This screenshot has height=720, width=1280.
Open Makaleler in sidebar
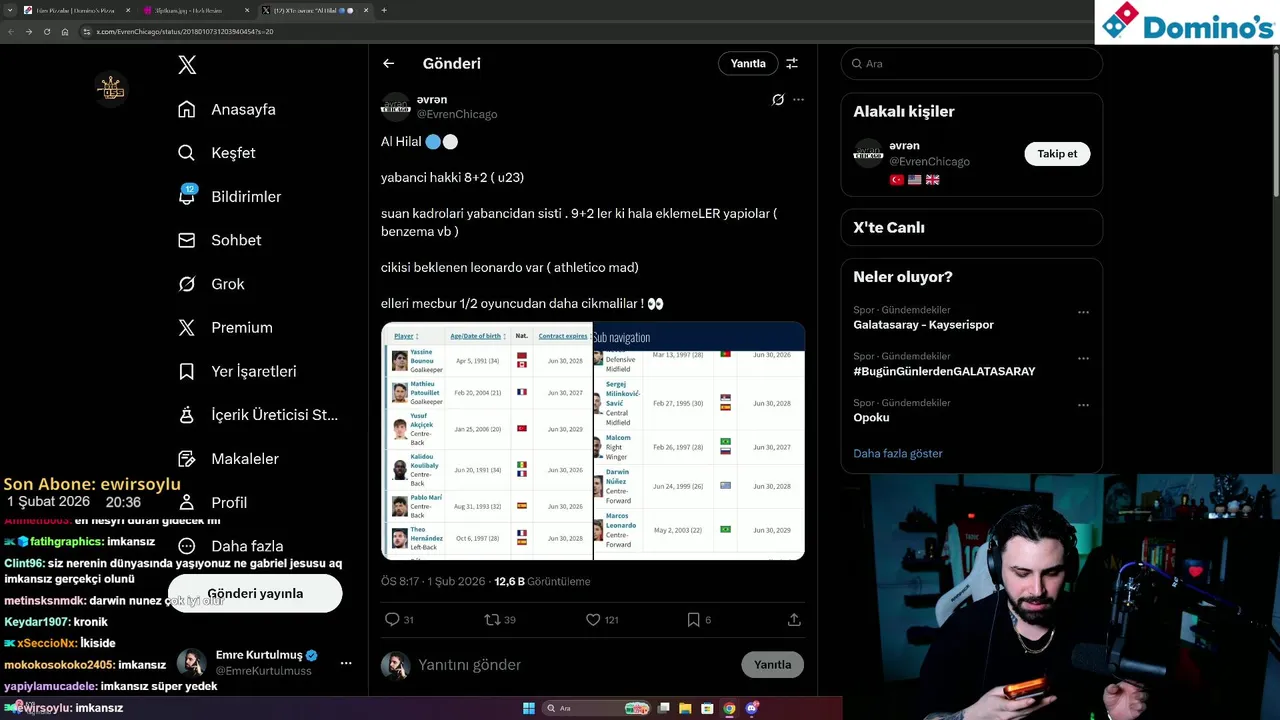(x=228, y=458)
